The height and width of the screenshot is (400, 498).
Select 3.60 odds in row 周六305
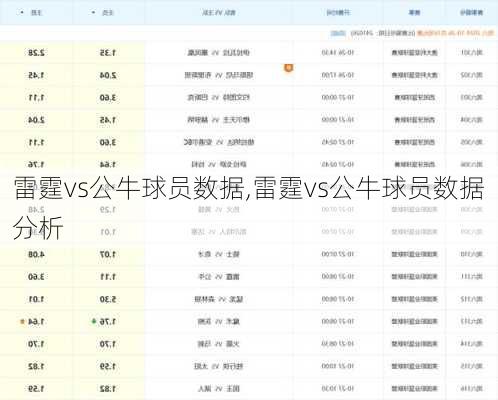click(108, 142)
